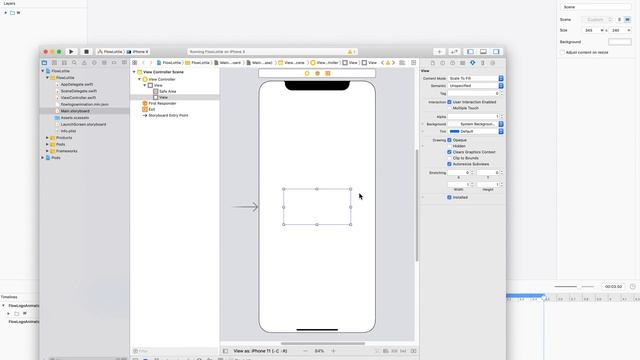Open ViewController.swift in navigator

coord(78,98)
